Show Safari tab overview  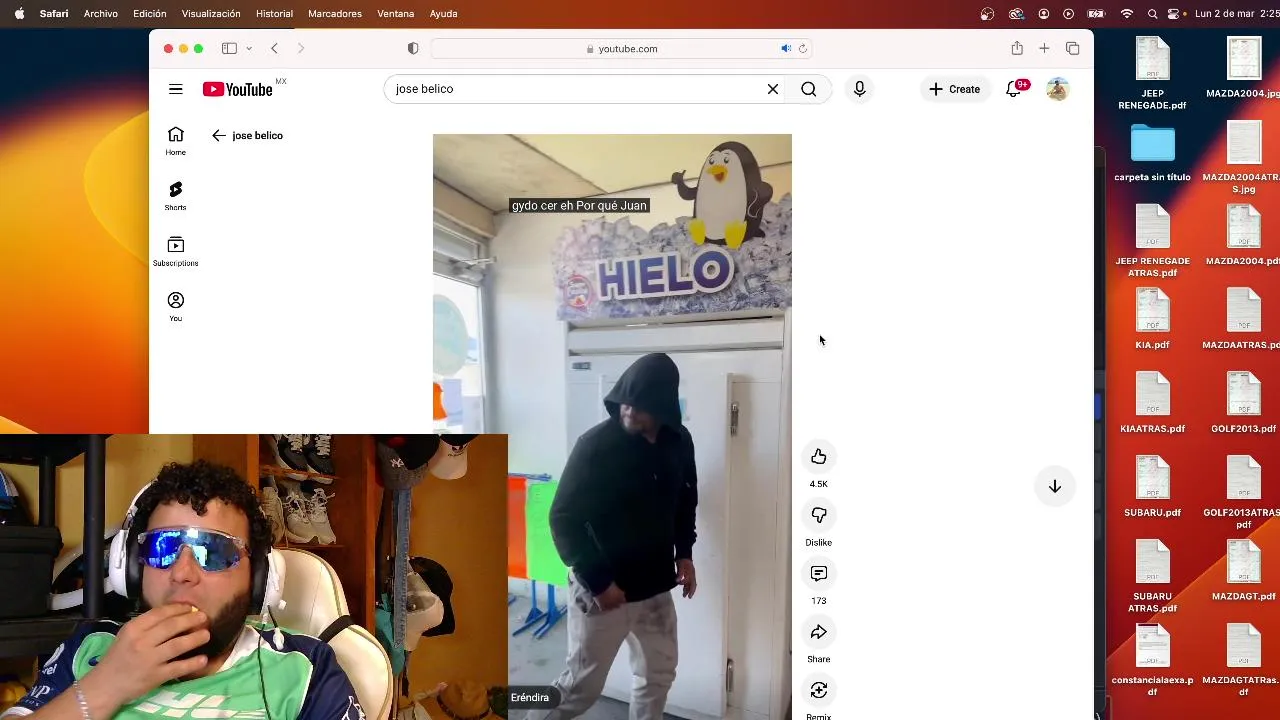coord(1072,48)
